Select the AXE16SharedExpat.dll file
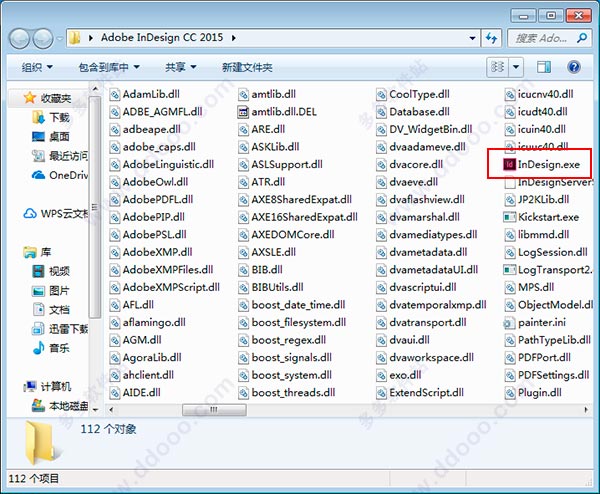This screenshot has width=600, height=494. [298, 217]
